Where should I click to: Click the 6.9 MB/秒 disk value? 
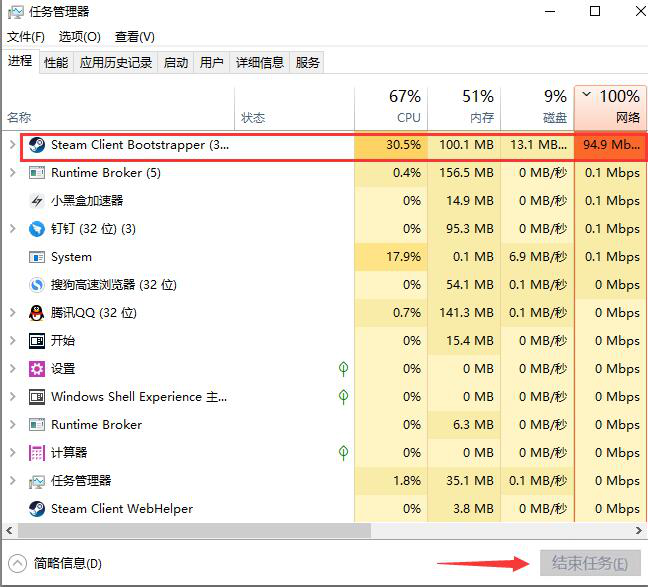[538, 257]
